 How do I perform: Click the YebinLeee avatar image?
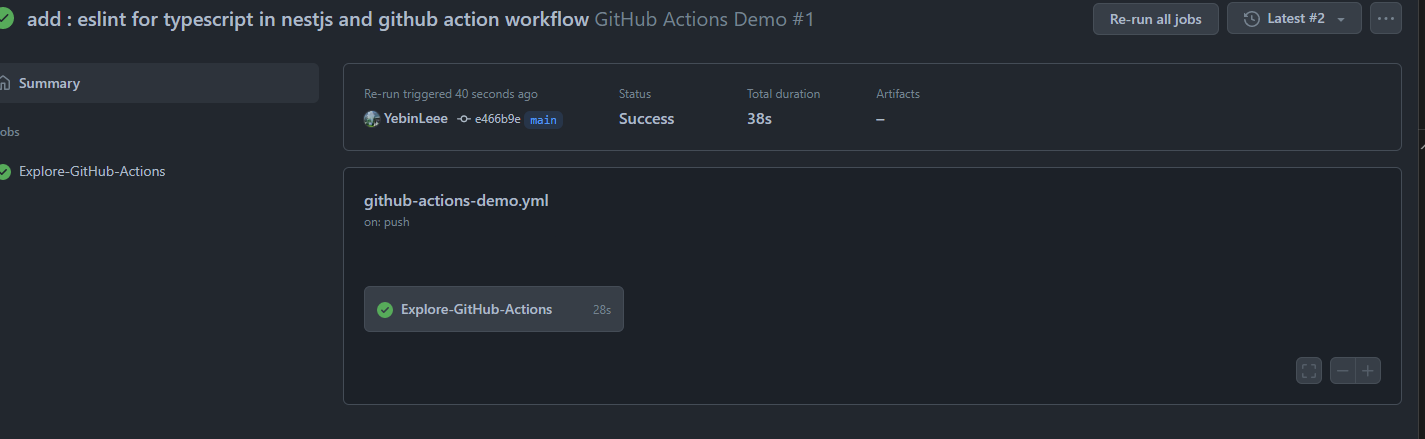tap(372, 119)
